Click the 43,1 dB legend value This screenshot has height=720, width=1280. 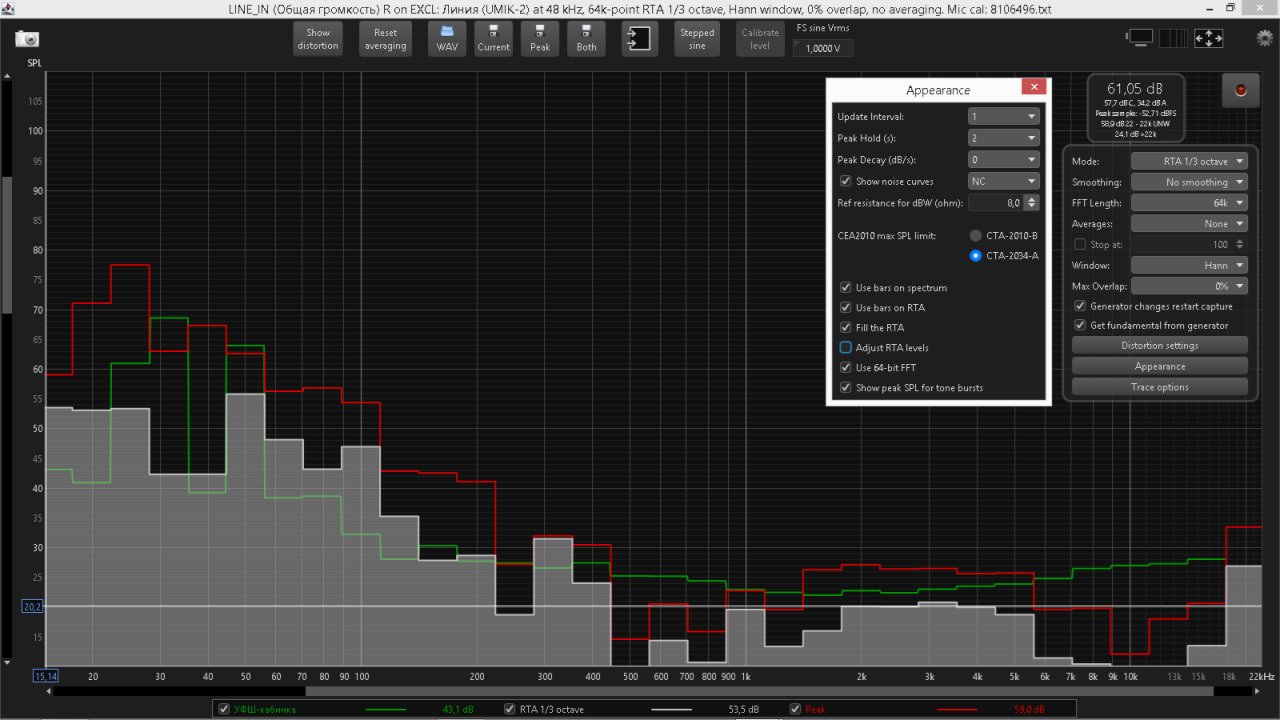(x=458, y=710)
